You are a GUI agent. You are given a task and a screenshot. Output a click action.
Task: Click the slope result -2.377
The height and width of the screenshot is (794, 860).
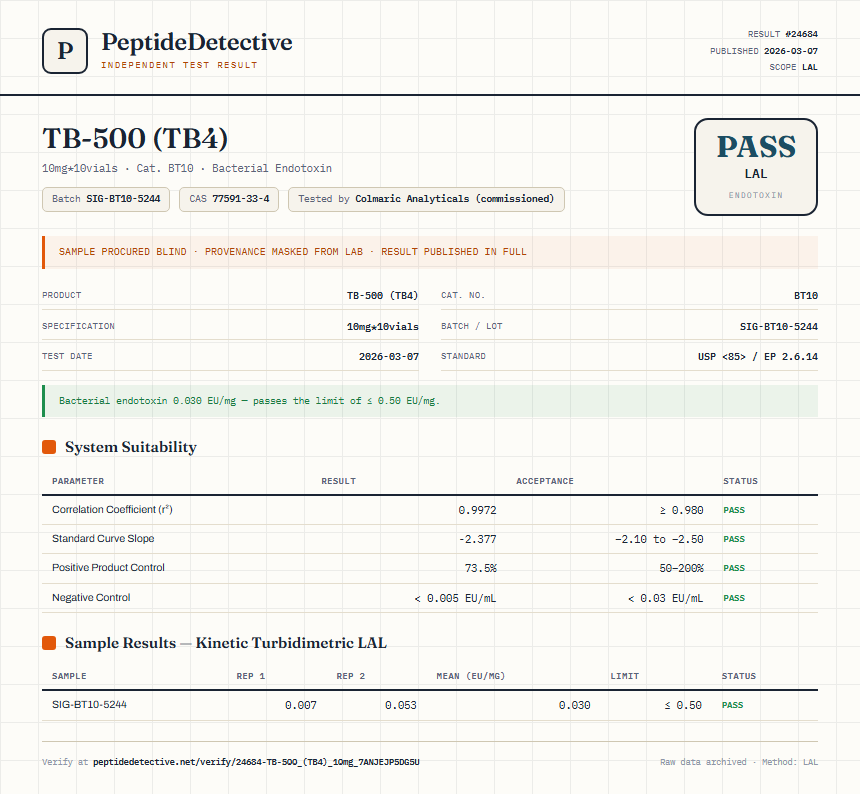click(477, 540)
